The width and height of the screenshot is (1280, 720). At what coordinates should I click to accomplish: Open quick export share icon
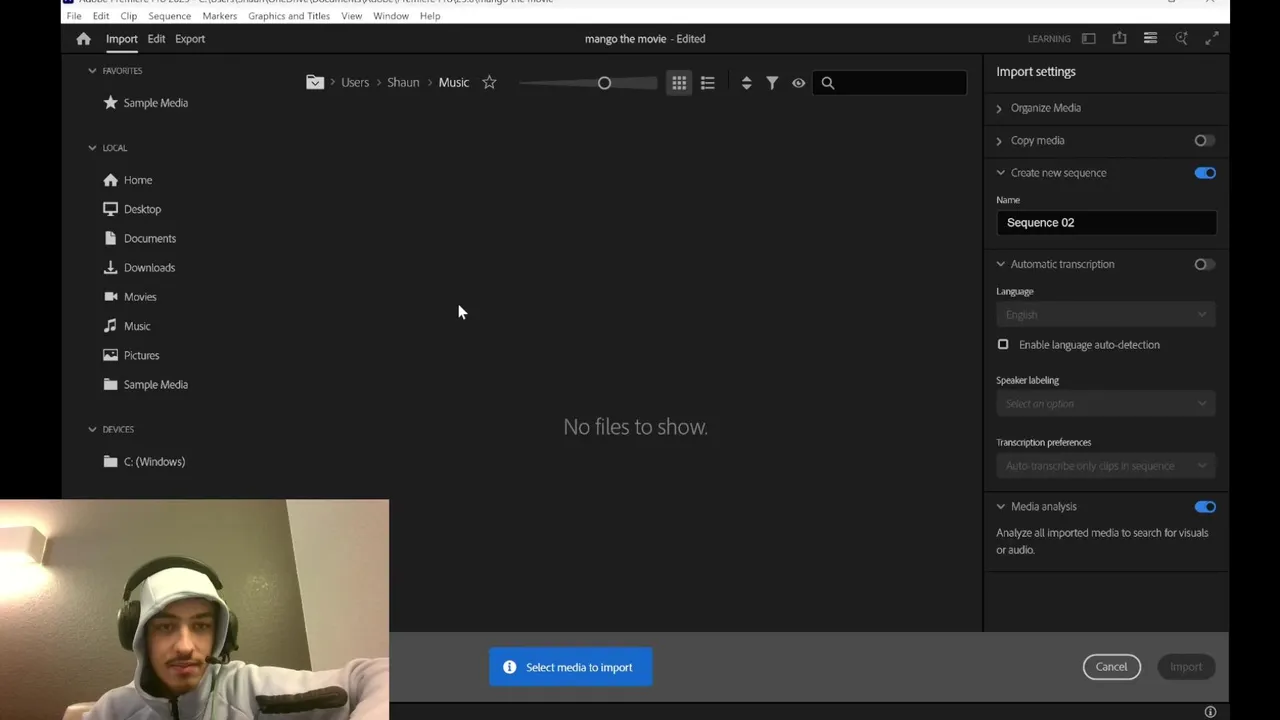[x=1119, y=38]
